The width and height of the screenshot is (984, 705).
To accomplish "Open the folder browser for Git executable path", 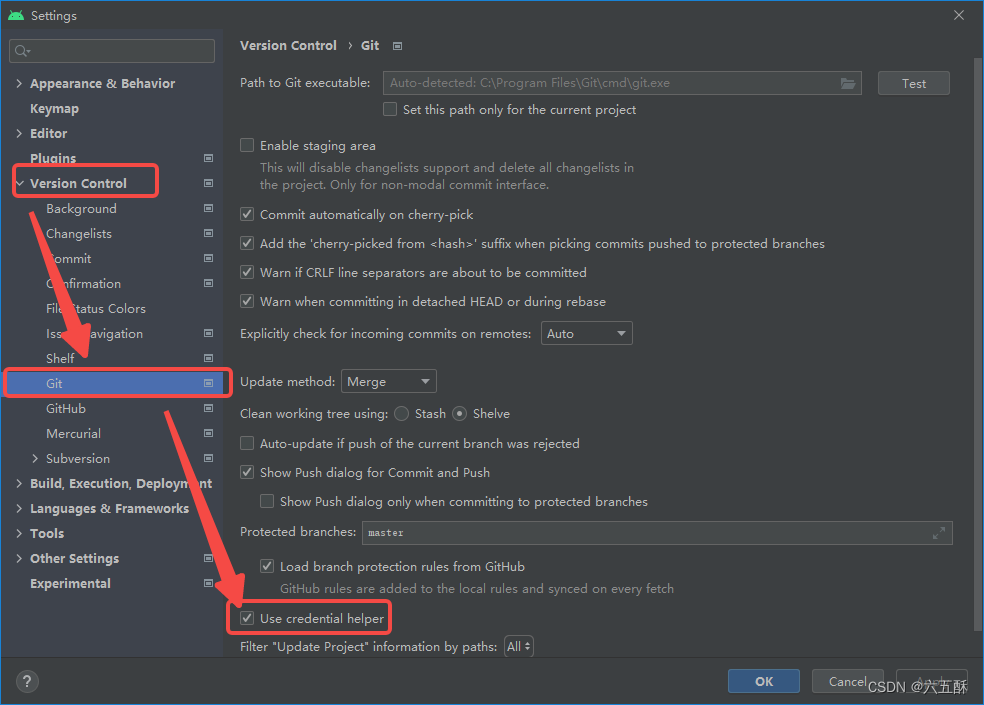I will (848, 83).
